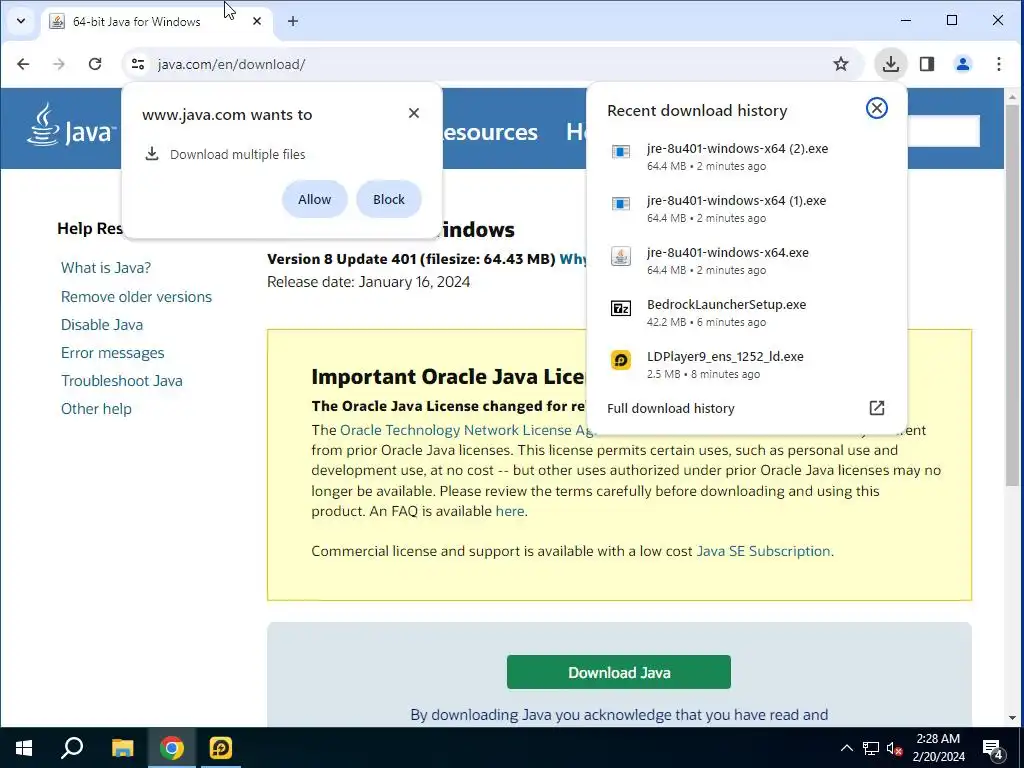Click the Java logo in header
Image resolution: width=1024 pixels, height=768 pixels.
[x=71, y=125]
